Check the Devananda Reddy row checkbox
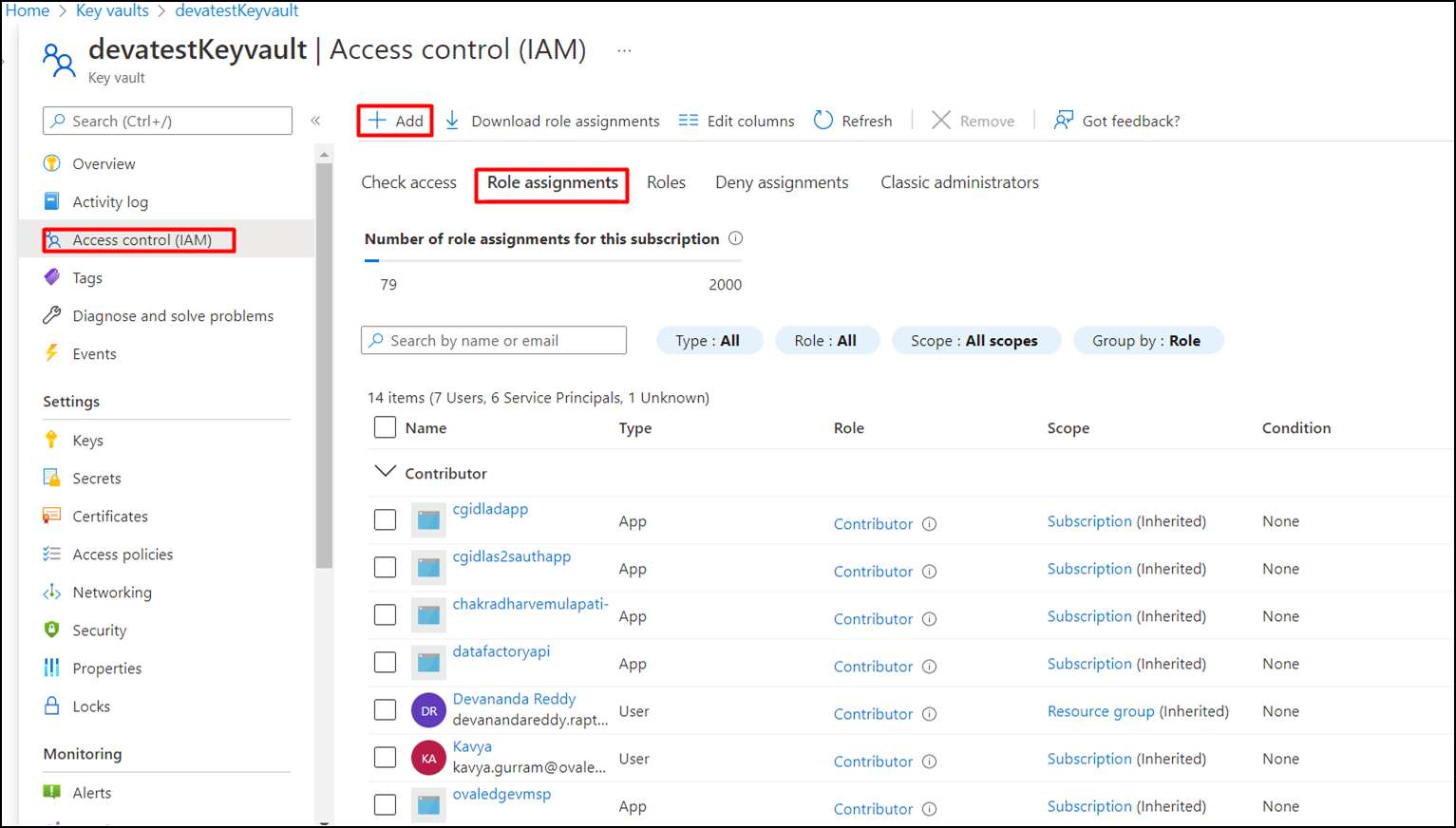Screen dimensions: 1456x828 [385, 710]
